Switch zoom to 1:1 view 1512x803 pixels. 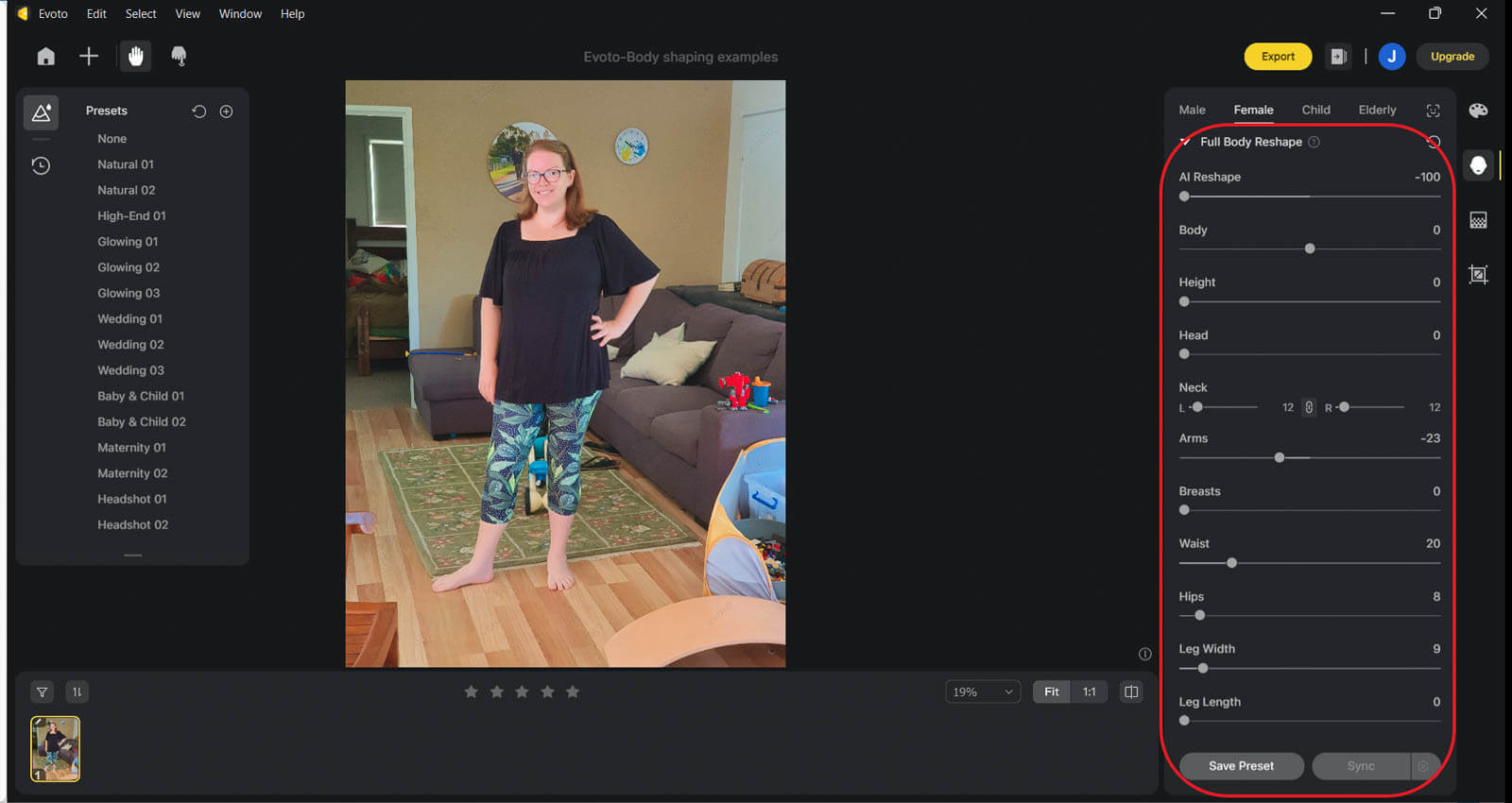1089,692
